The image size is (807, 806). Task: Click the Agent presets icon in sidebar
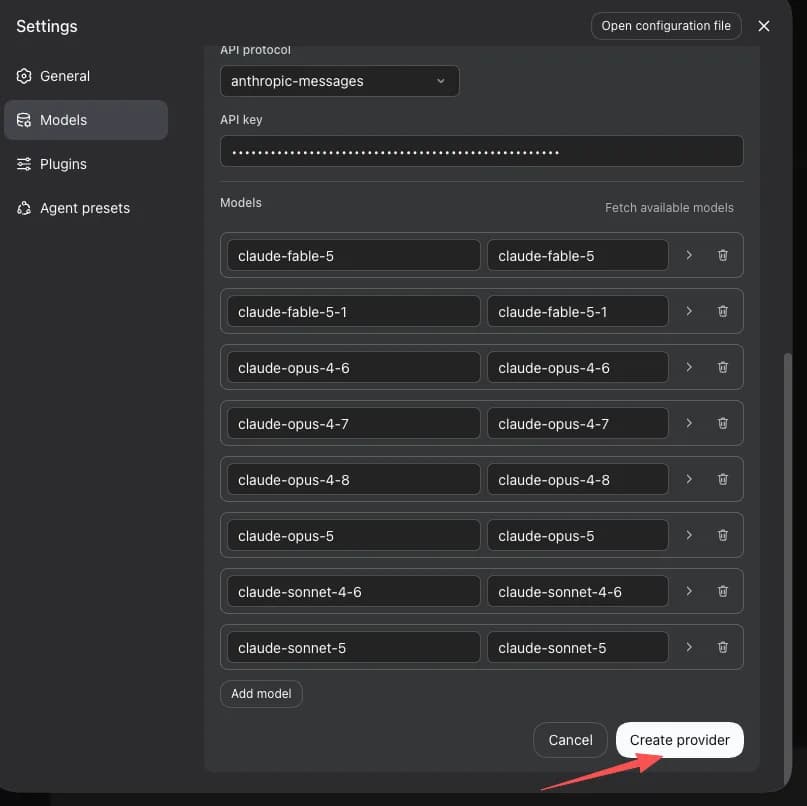pyautogui.click(x=24, y=208)
